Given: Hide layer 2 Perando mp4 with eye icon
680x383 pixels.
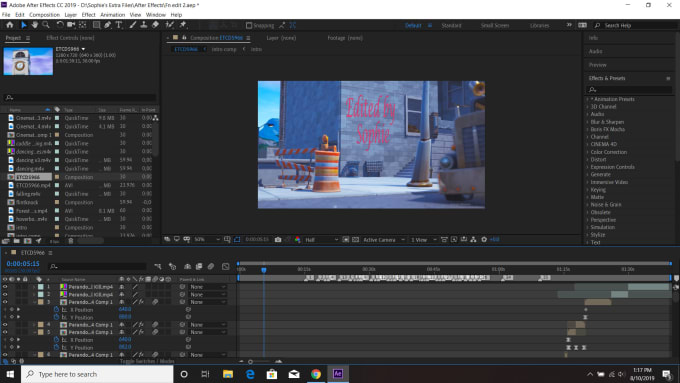Looking at the screenshot, I should coord(5,295).
